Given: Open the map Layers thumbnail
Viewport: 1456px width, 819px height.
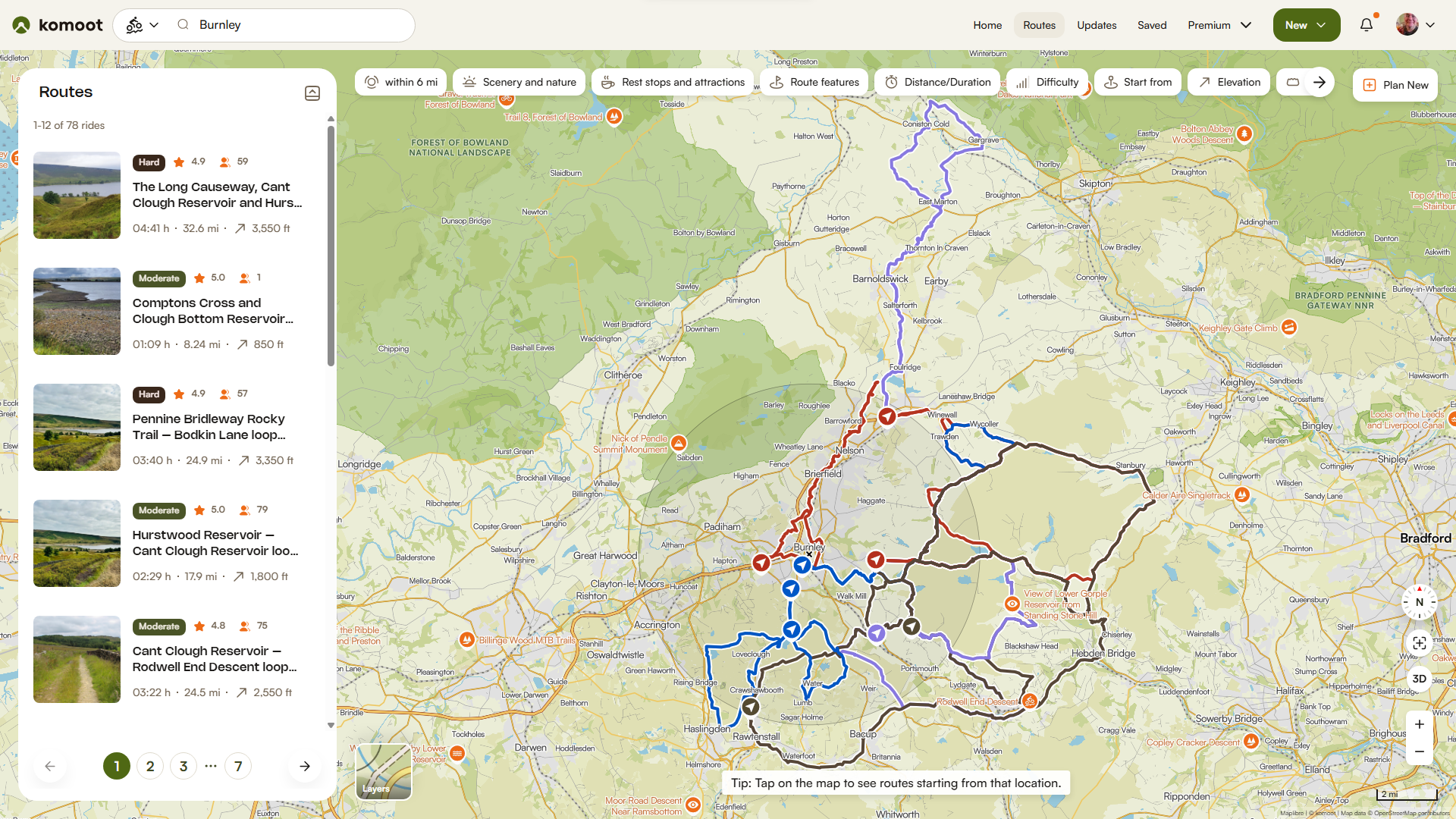Looking at the screenshot, I should pos(384,771).
